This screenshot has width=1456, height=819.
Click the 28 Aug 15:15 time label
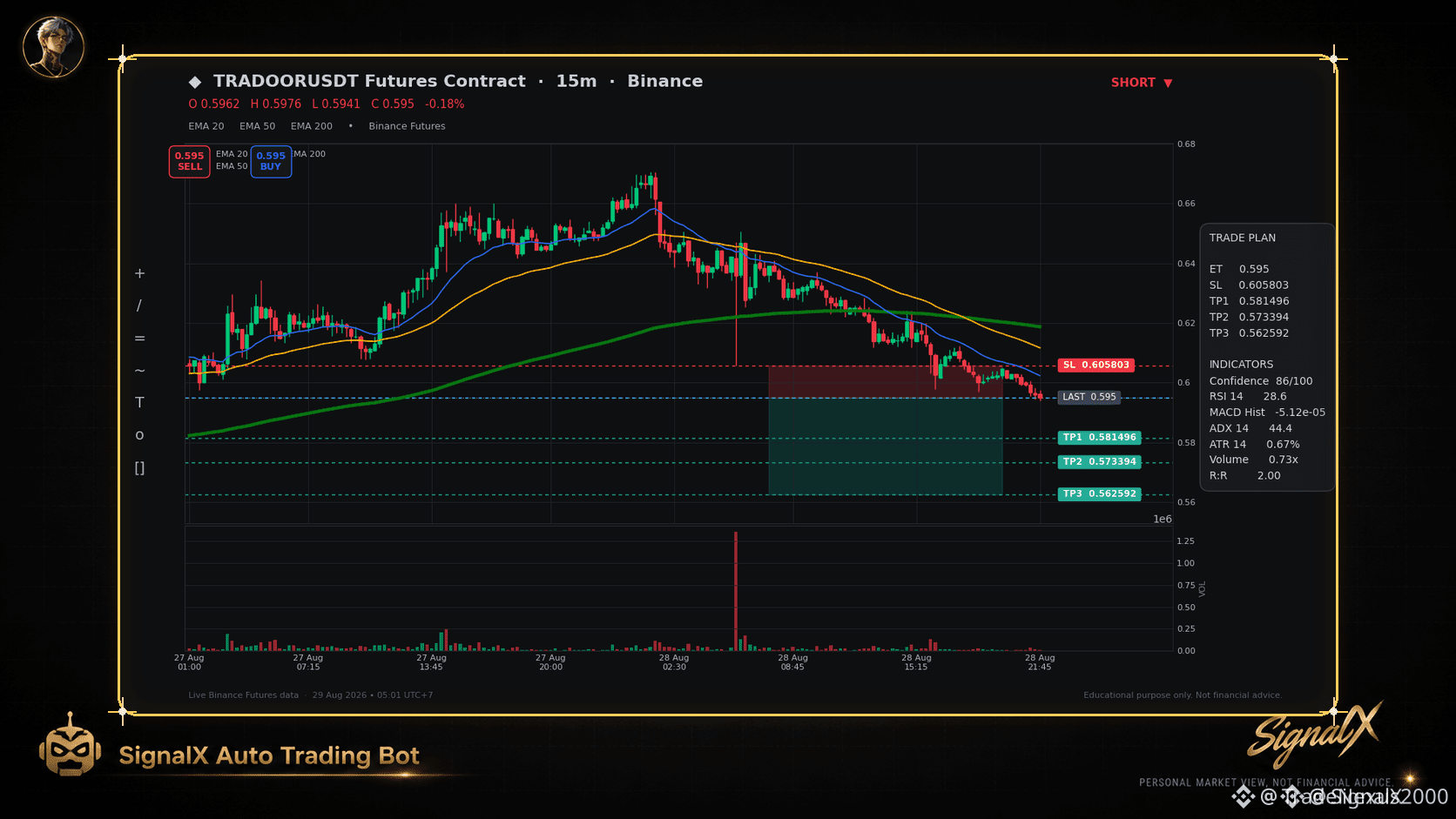[x=916, y=662]
